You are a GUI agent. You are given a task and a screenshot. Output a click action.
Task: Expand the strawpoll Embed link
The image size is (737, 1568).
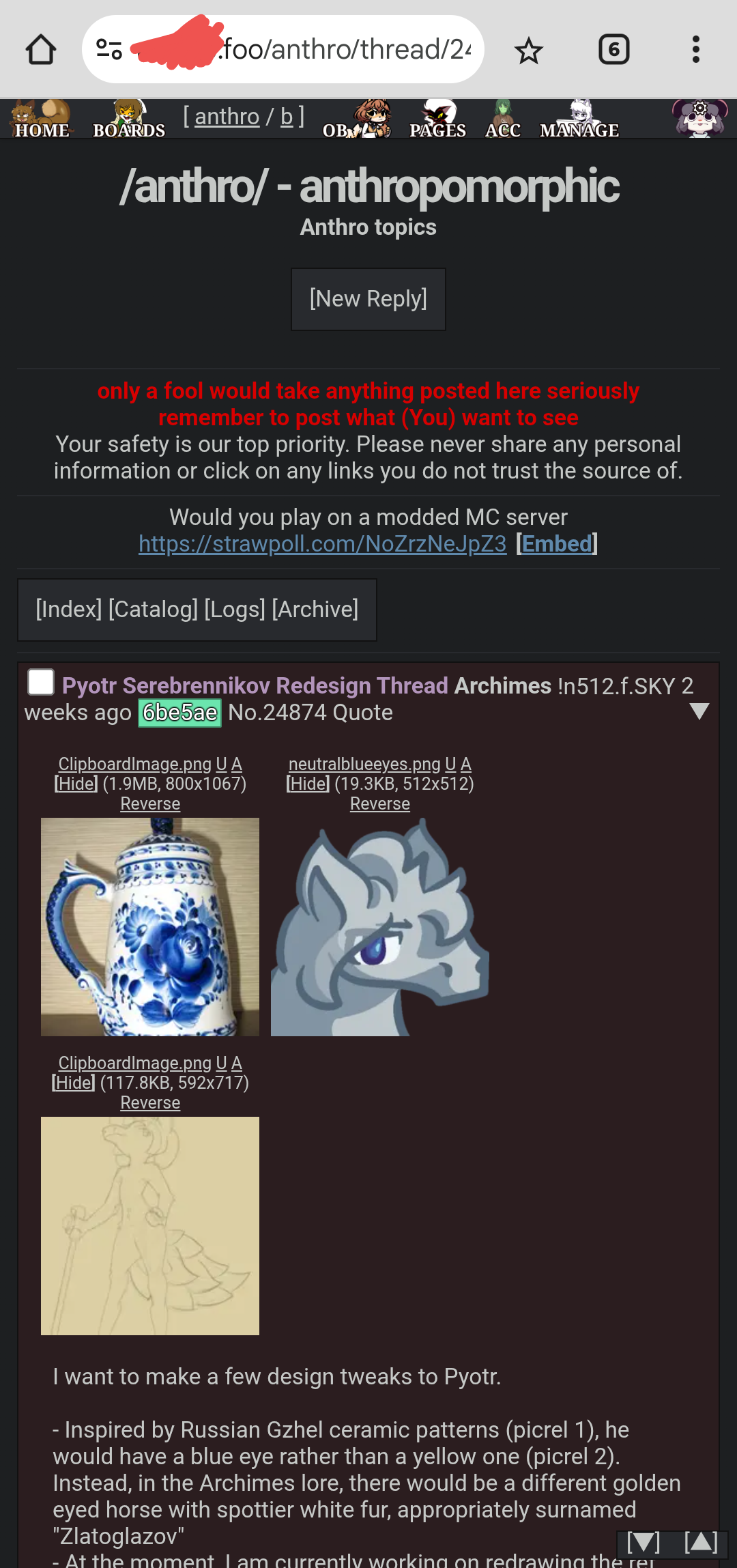pos(557,544)
